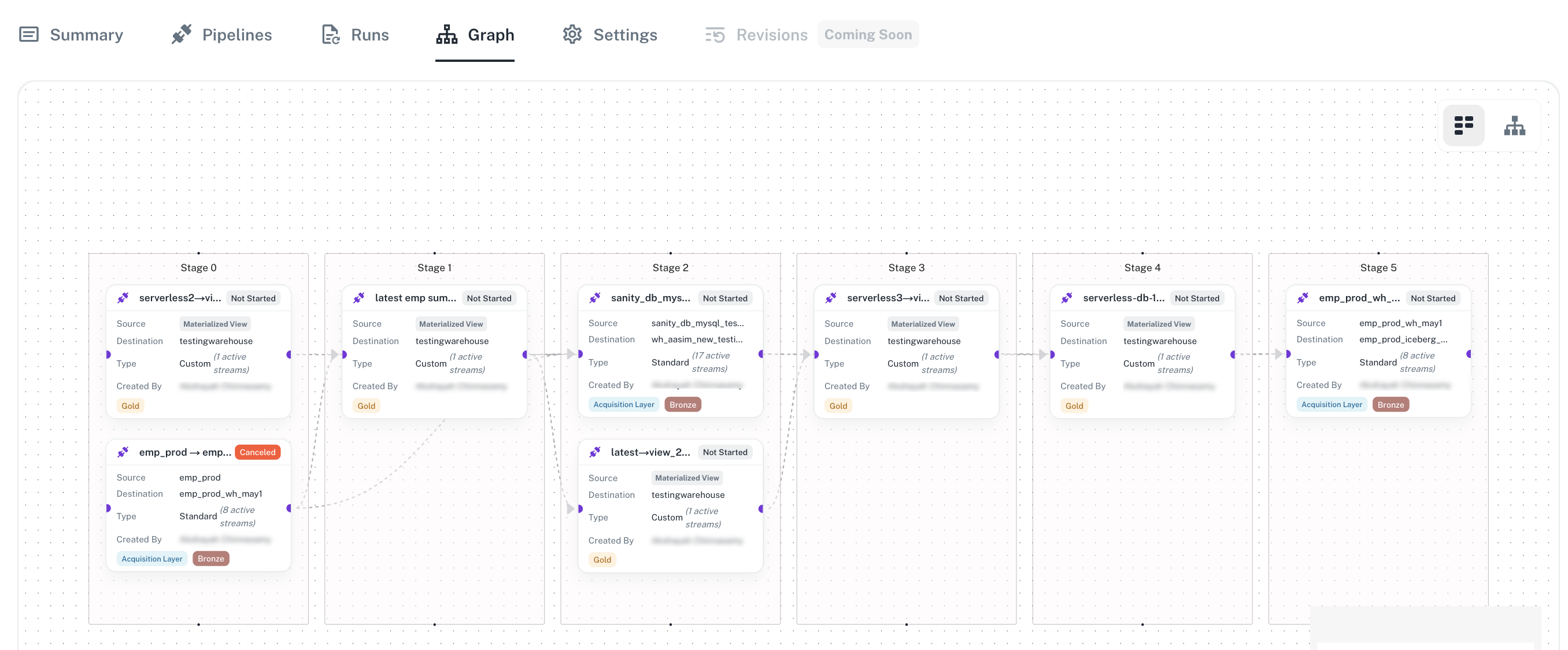Click Bronze tag on emp_prod → emp... card
The image size is (1568, 650).
coord(210,559)
